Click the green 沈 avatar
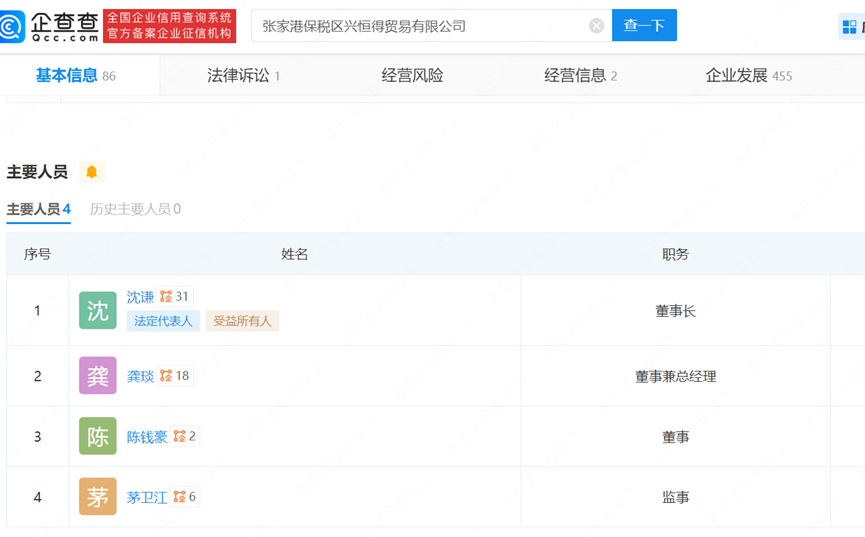This screenshot has width=865, height=537. coord(98,310)
